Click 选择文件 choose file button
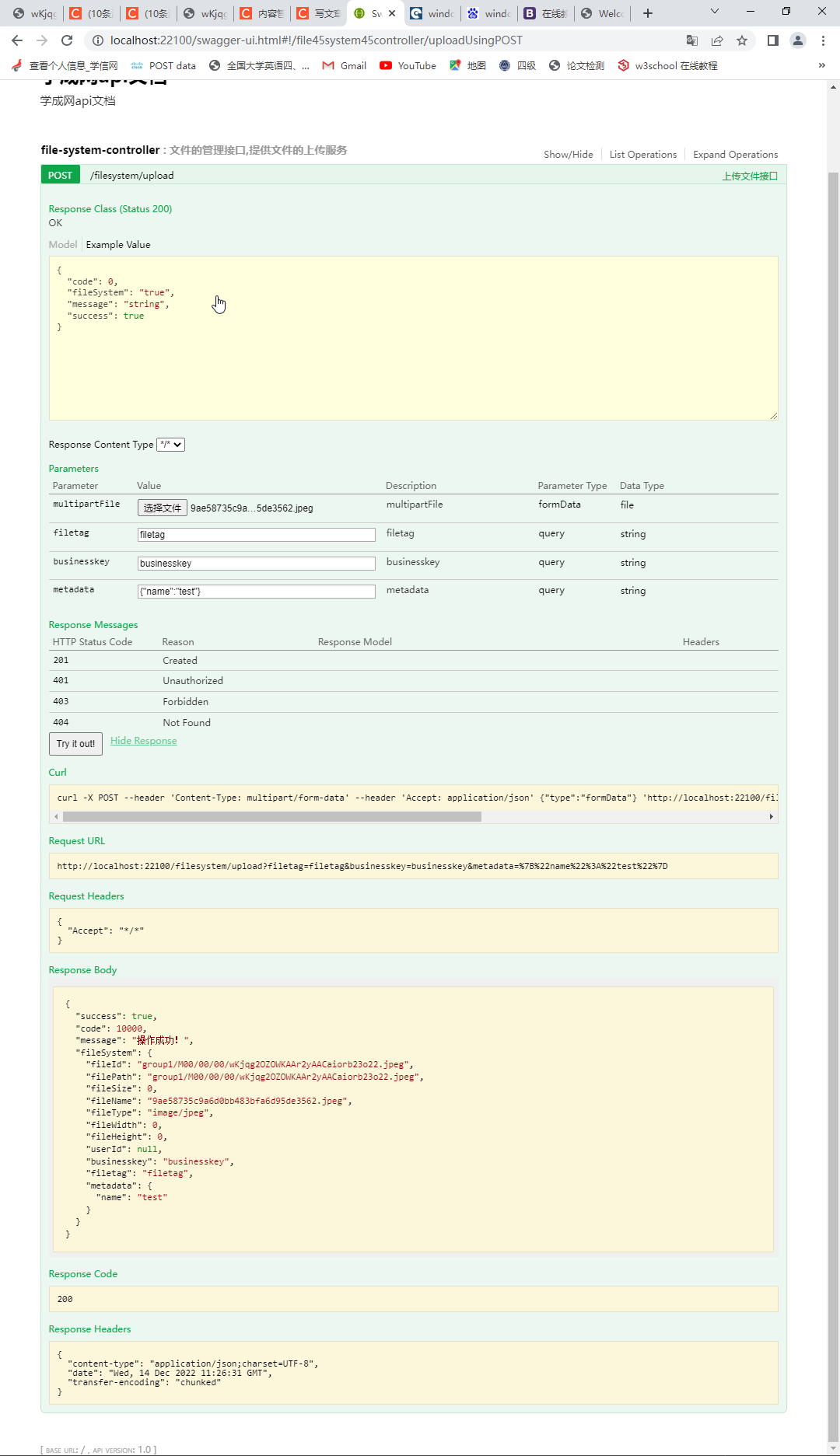840x1456 pixels. click(163, 508)
